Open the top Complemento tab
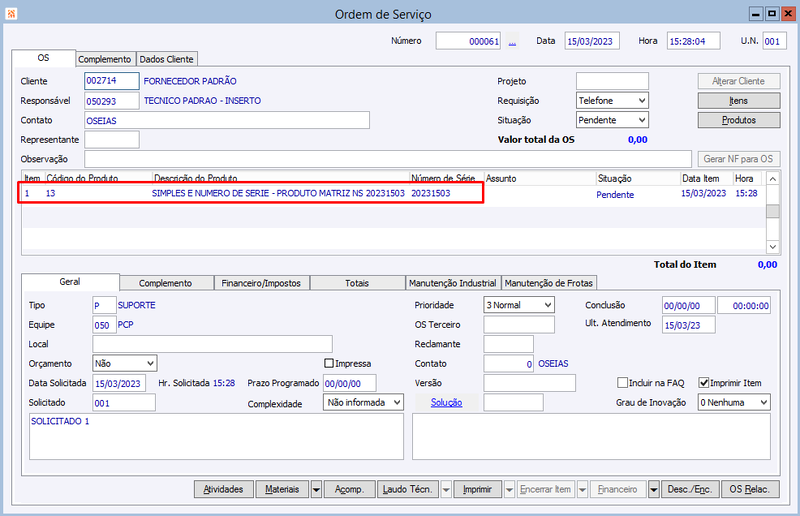The height and width of the screenshot is (516, 800). tap(105, 59)
